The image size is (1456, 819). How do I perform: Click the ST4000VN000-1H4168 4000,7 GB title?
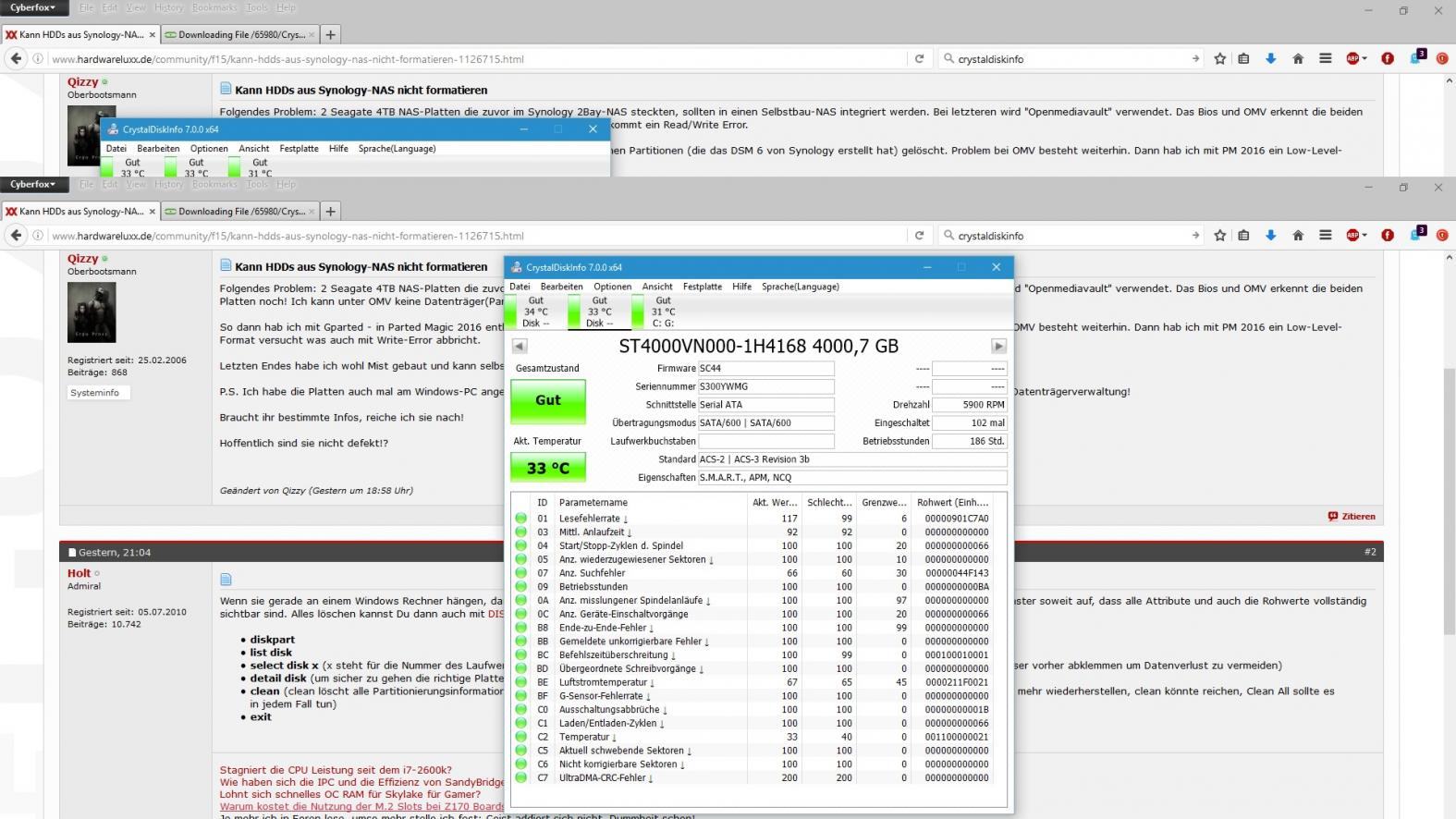[758, 347]
